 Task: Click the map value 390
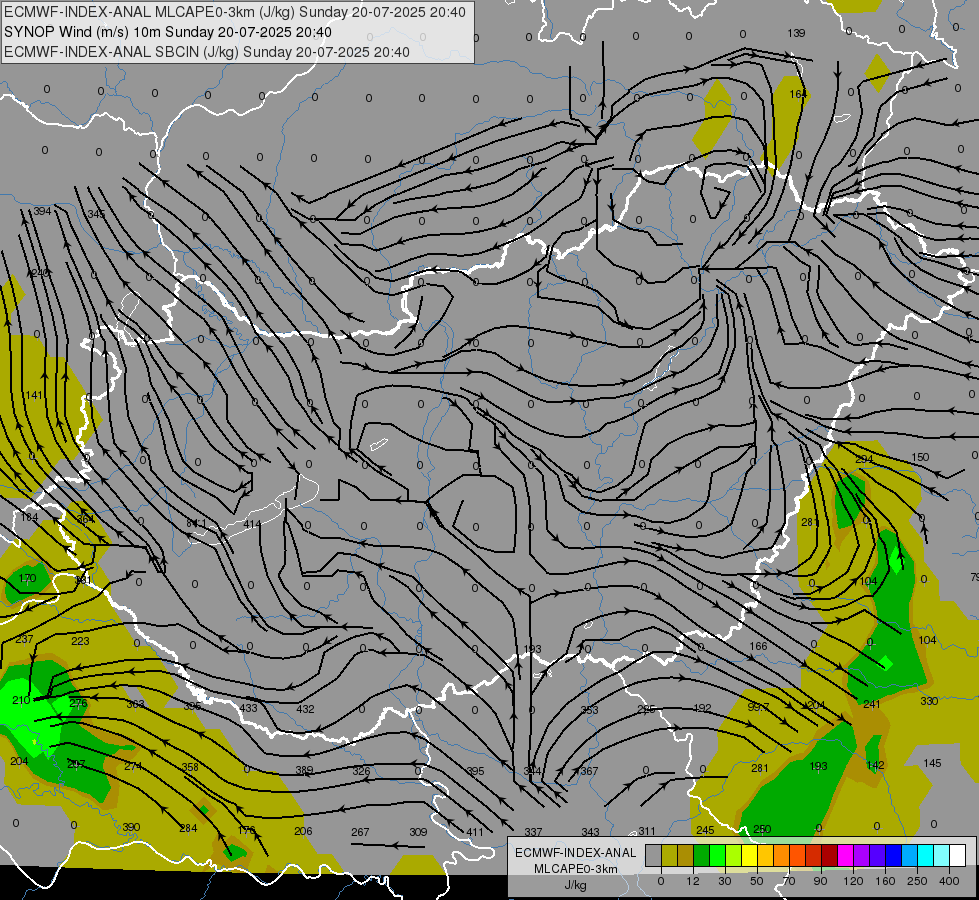tap(131, 827)
